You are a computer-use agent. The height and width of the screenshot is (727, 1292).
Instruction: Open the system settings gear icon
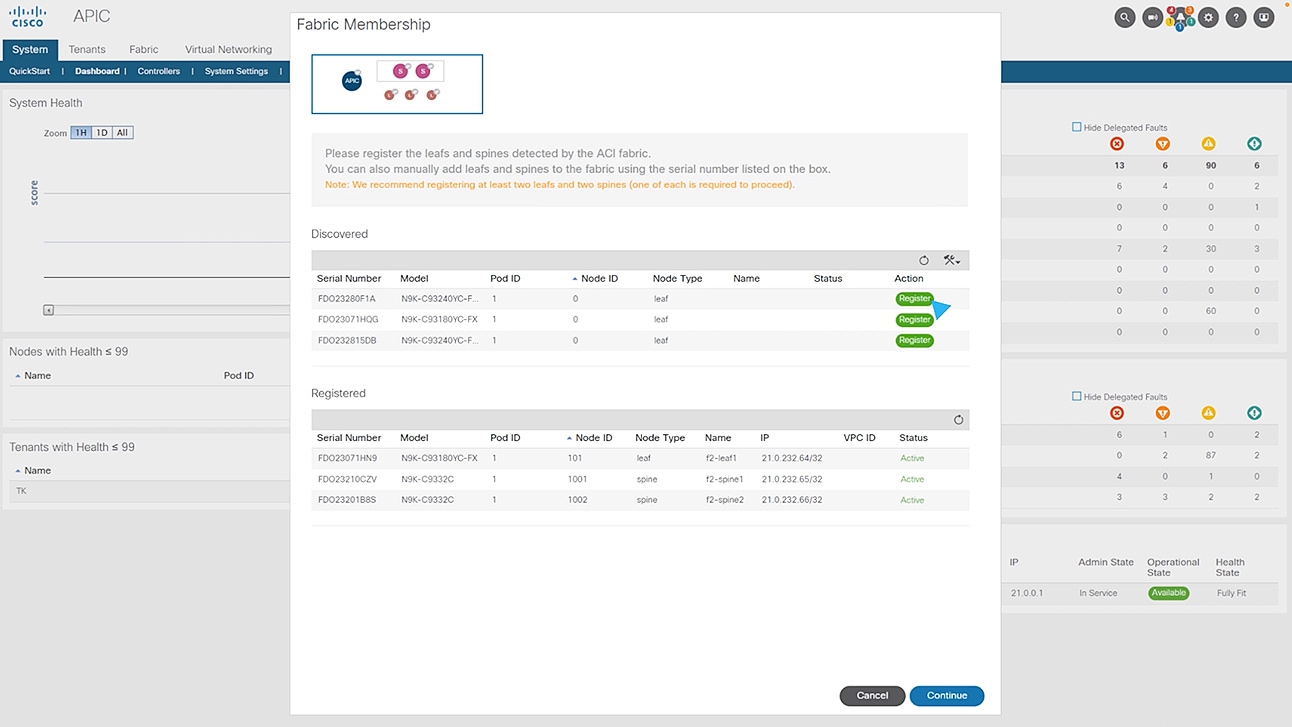1207,17
